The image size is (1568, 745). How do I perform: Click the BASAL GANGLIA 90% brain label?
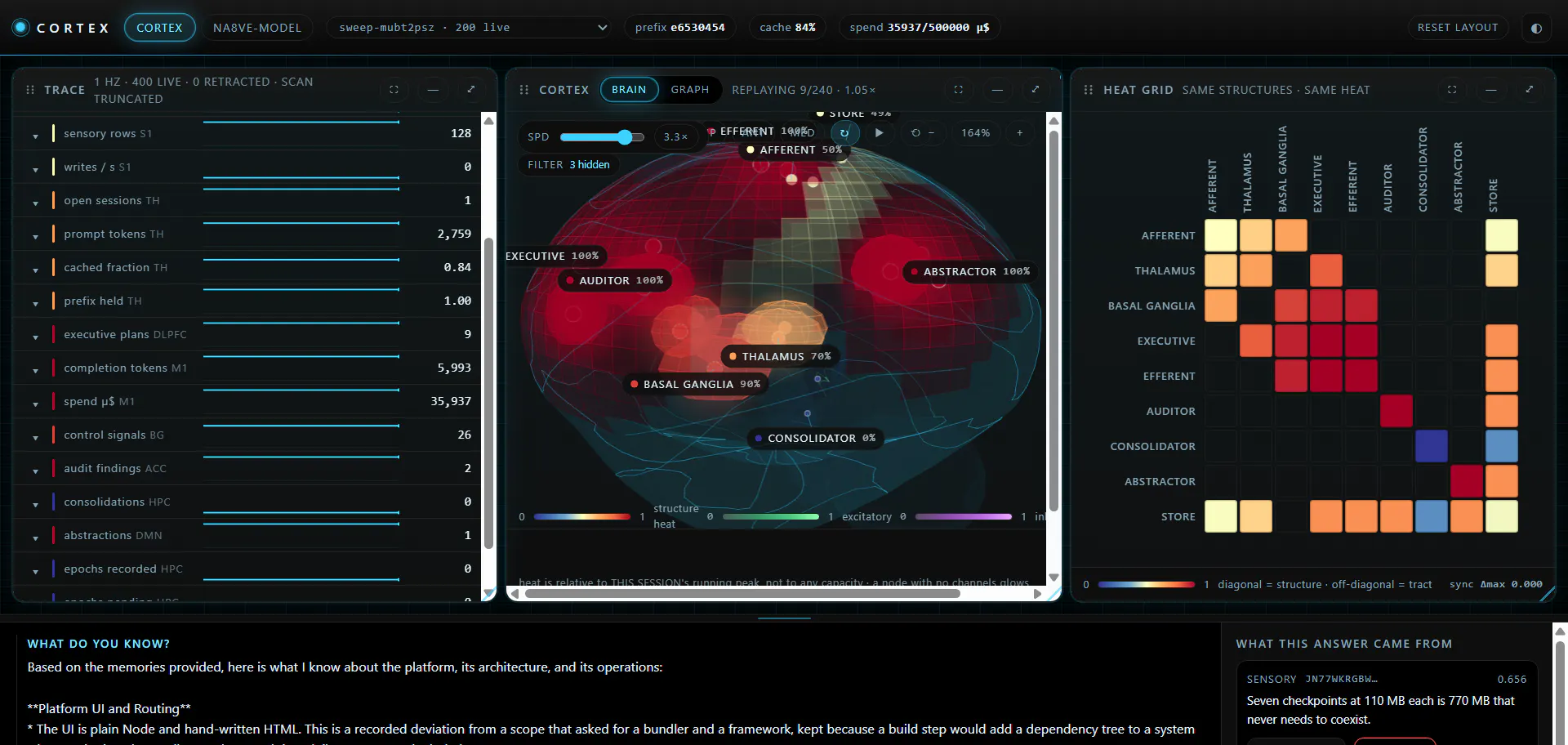[696, 384]
